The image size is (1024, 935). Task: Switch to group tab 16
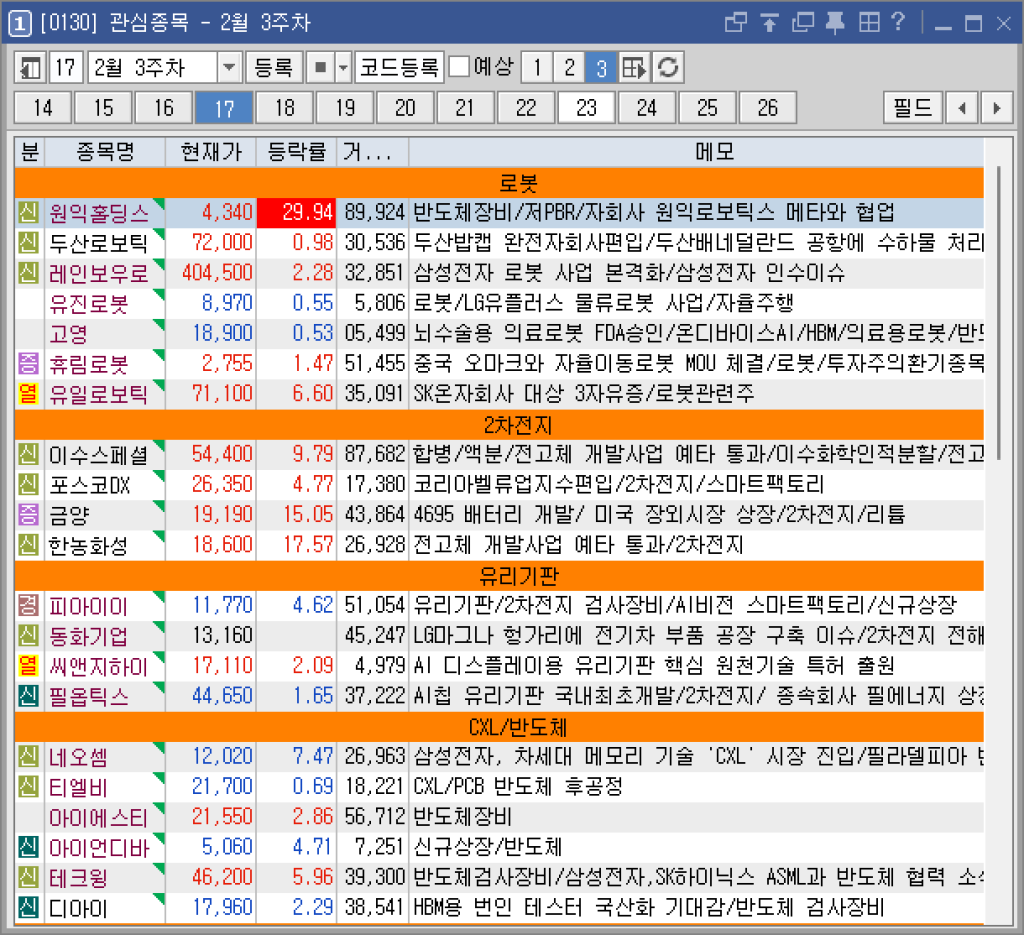(164, 108)
